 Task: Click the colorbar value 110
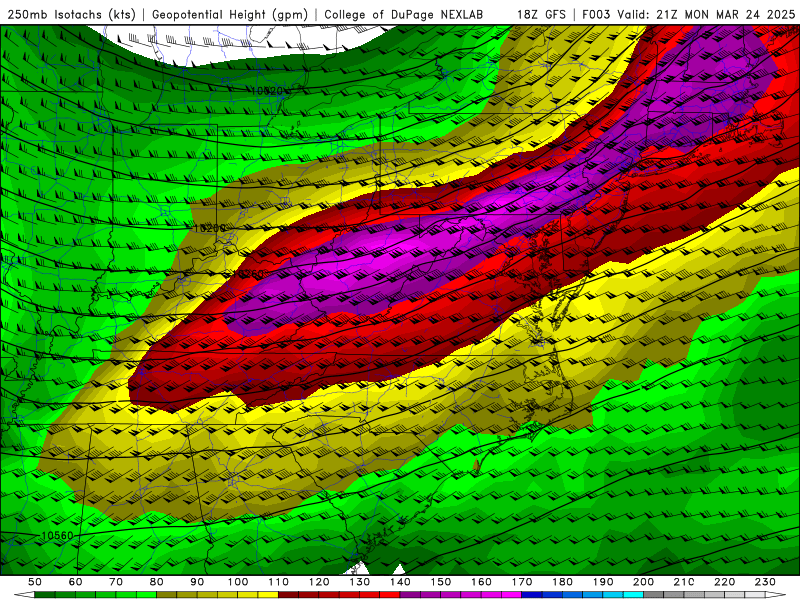(x=278, y=582)
